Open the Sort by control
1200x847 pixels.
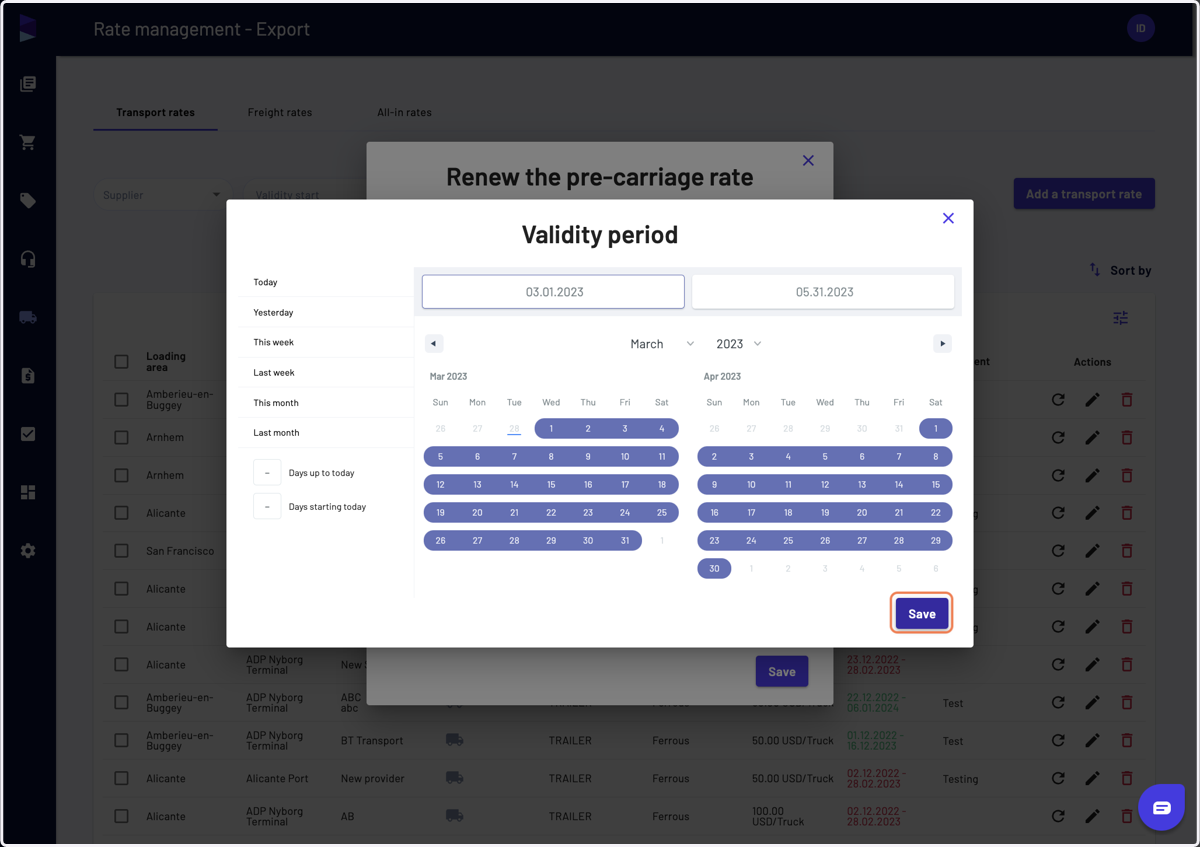pos(1120,270)
